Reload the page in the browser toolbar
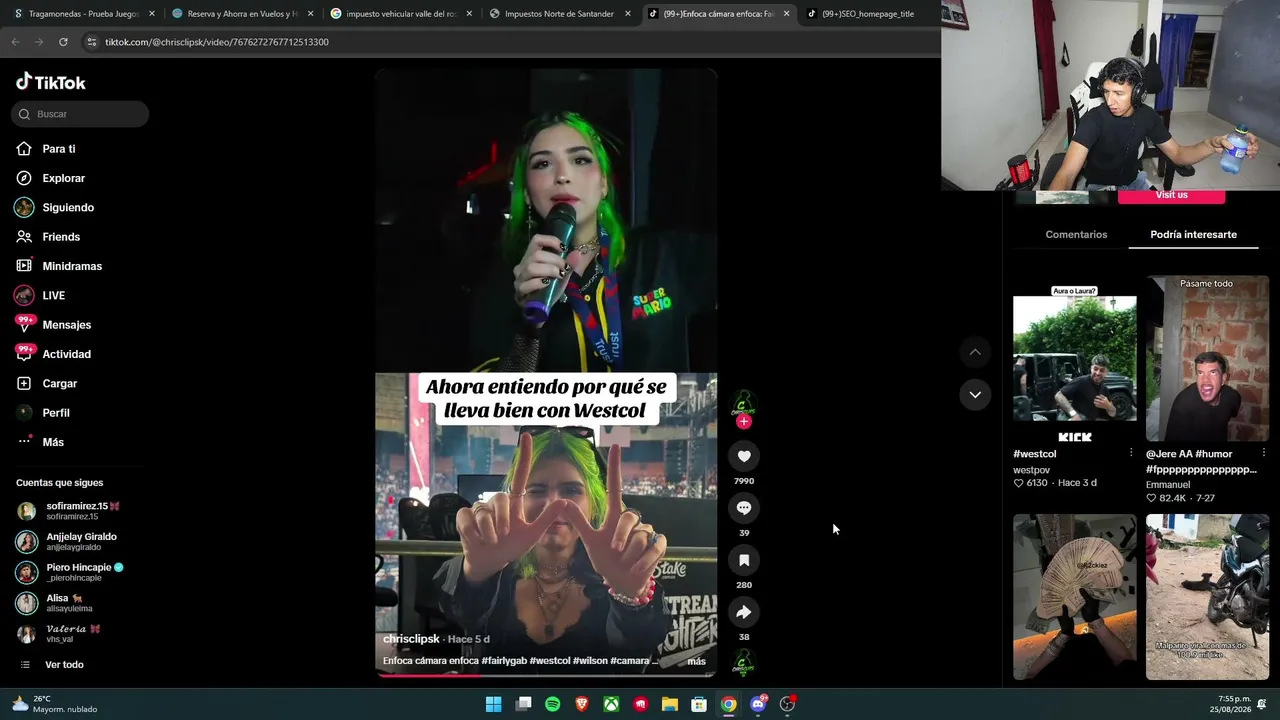The height and width of the screenshot is (720, 1280). 63,42
